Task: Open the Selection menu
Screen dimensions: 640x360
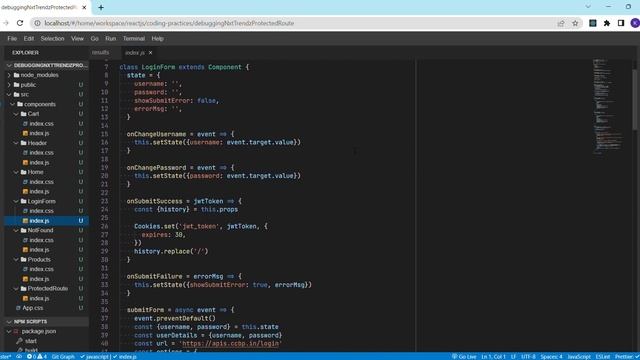Action: [52, 39]
